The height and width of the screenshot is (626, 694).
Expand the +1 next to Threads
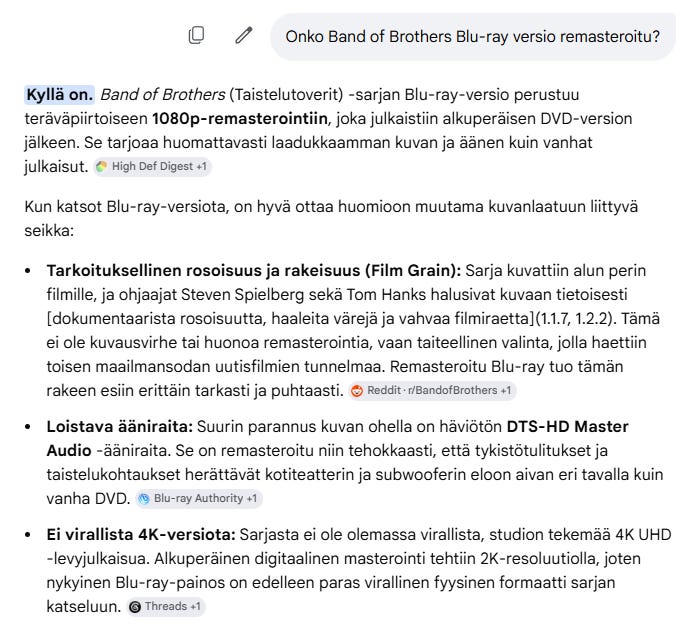tap(196, 607)
